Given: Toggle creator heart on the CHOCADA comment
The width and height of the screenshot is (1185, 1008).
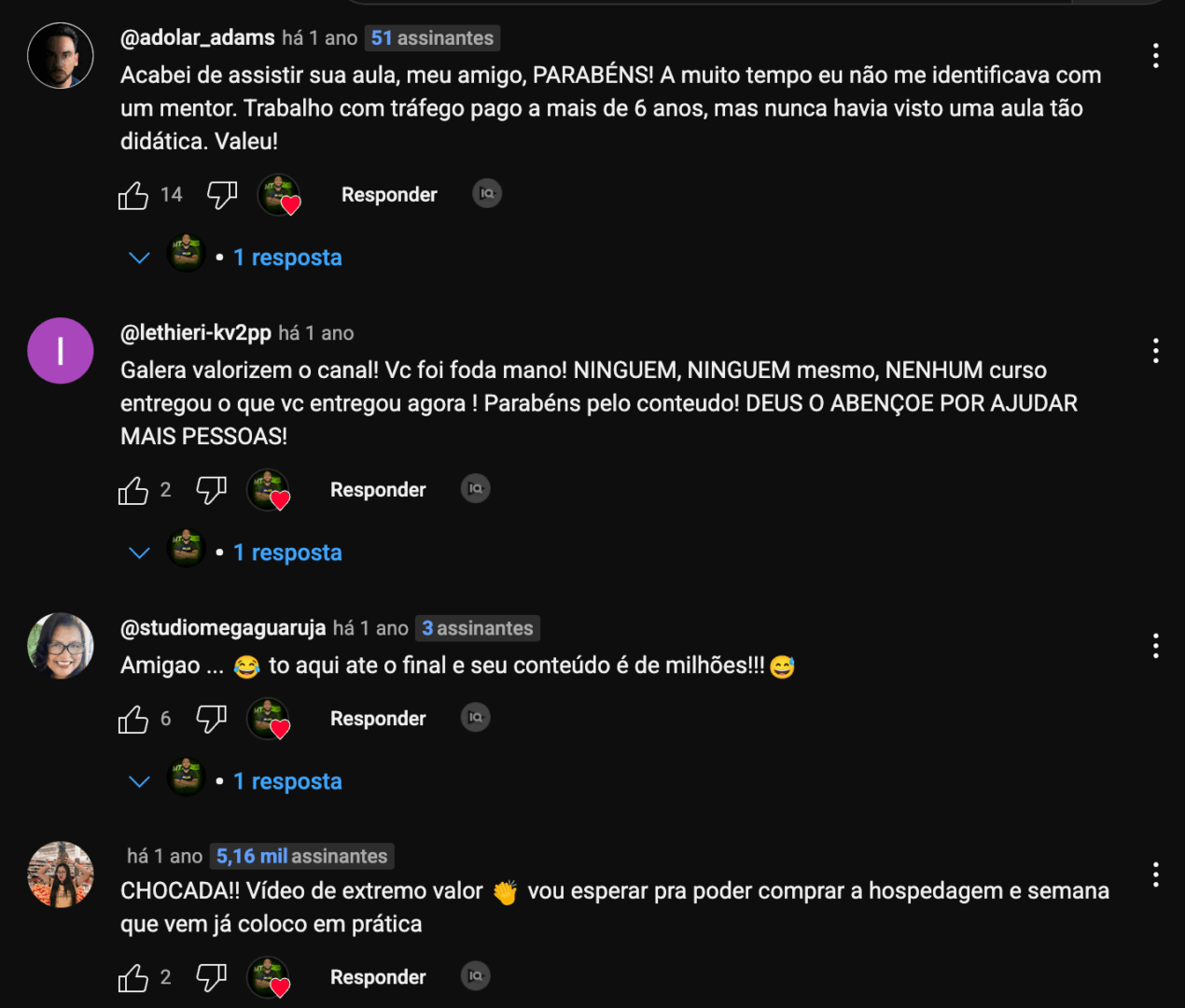Looking at the screenshot, I should pyautogui.click(x=269, y=977).
